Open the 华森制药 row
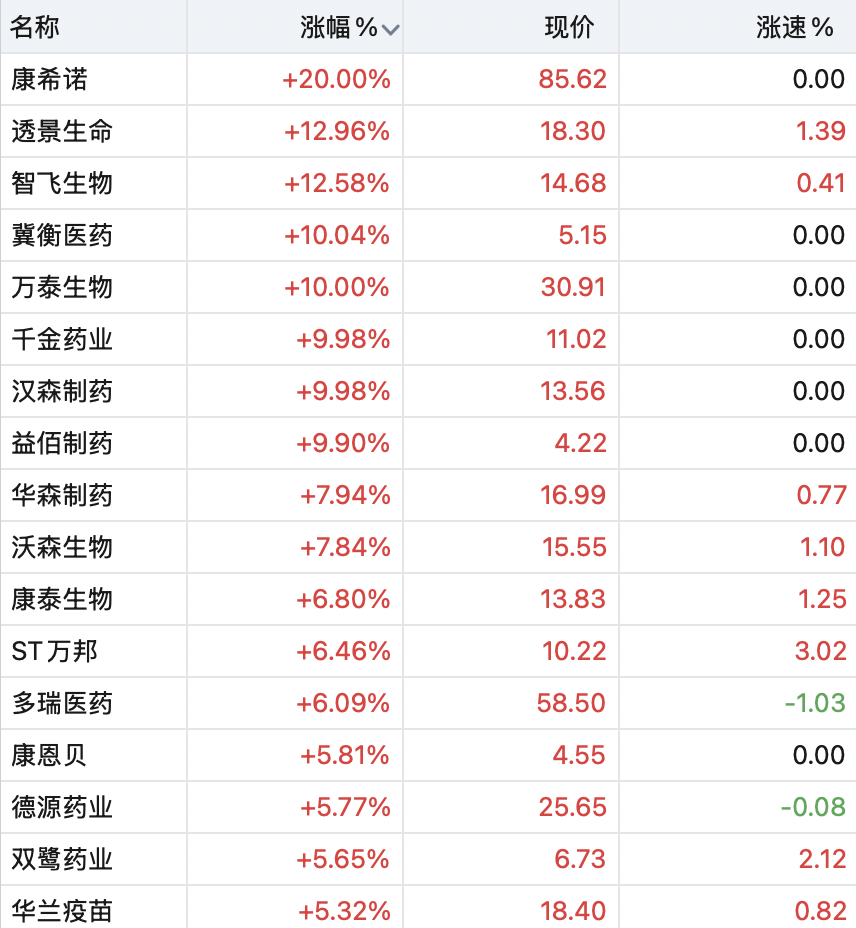Image resolution: width=856 pixels, height=928 pixels. click(428, 495)
